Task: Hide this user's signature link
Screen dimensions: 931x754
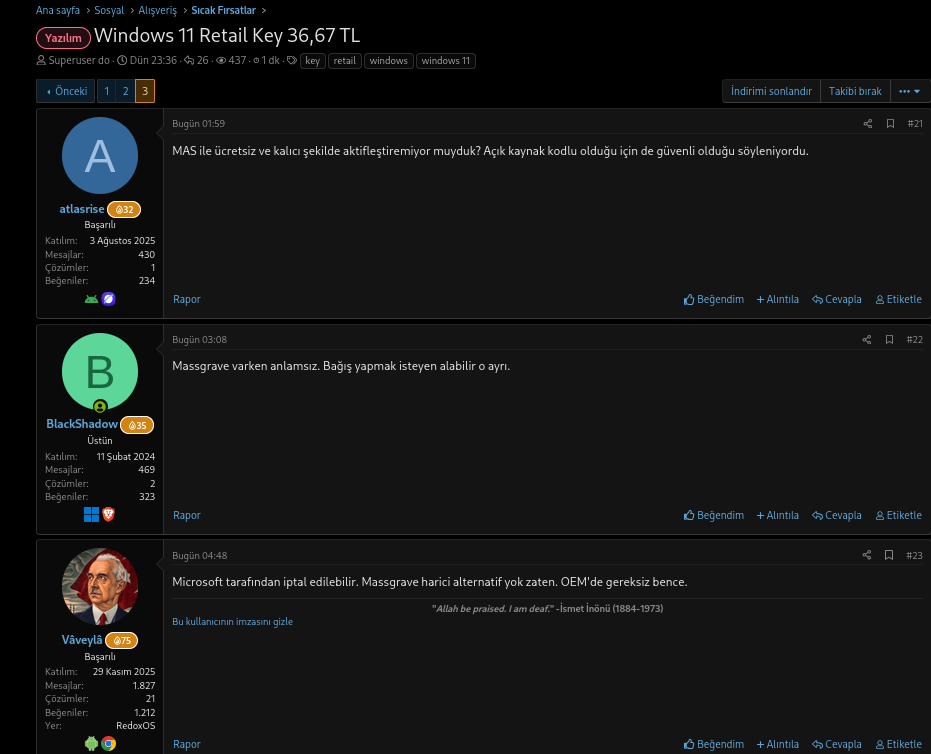Action: pyautogui.click(x=232, y=622)
